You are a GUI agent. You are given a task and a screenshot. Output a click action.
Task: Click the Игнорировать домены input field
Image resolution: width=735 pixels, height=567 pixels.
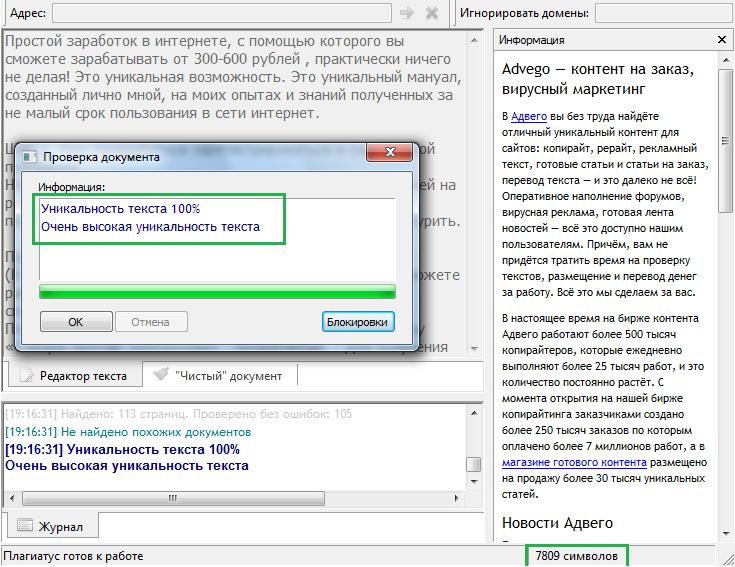coord(661,13)
